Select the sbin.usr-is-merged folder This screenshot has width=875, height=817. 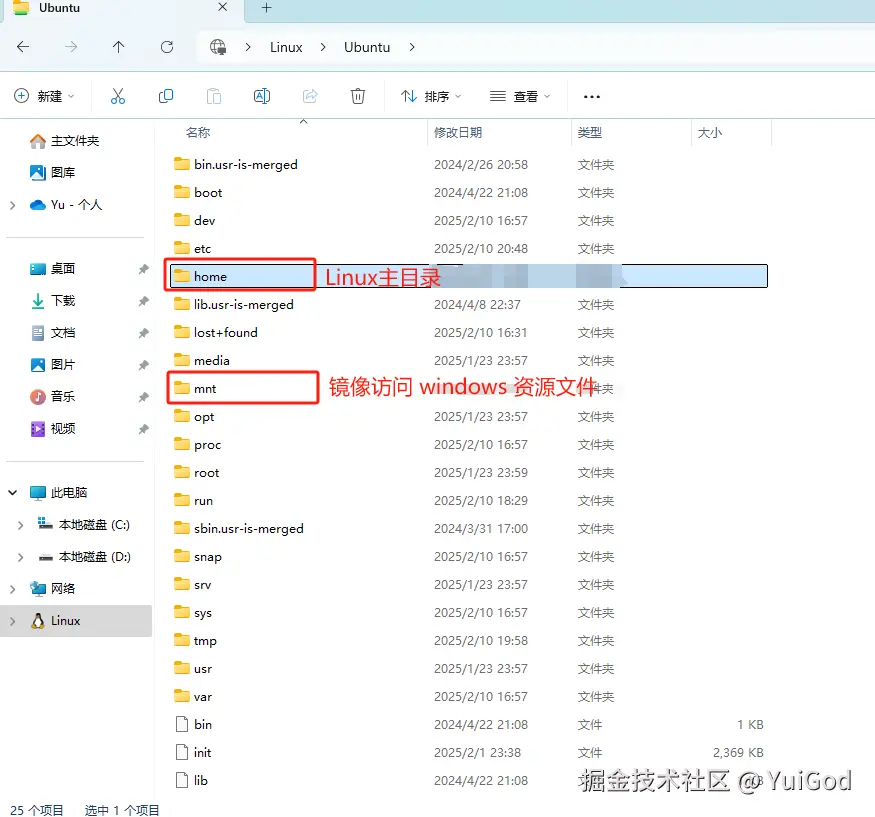(239, 528)
